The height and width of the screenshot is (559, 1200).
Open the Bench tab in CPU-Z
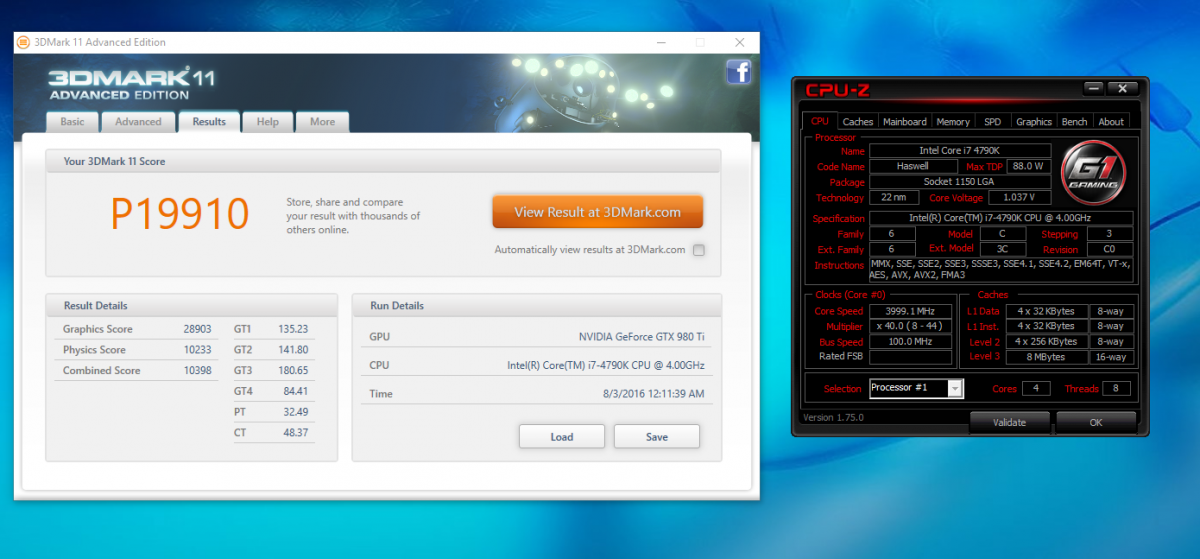point(1074,122)
